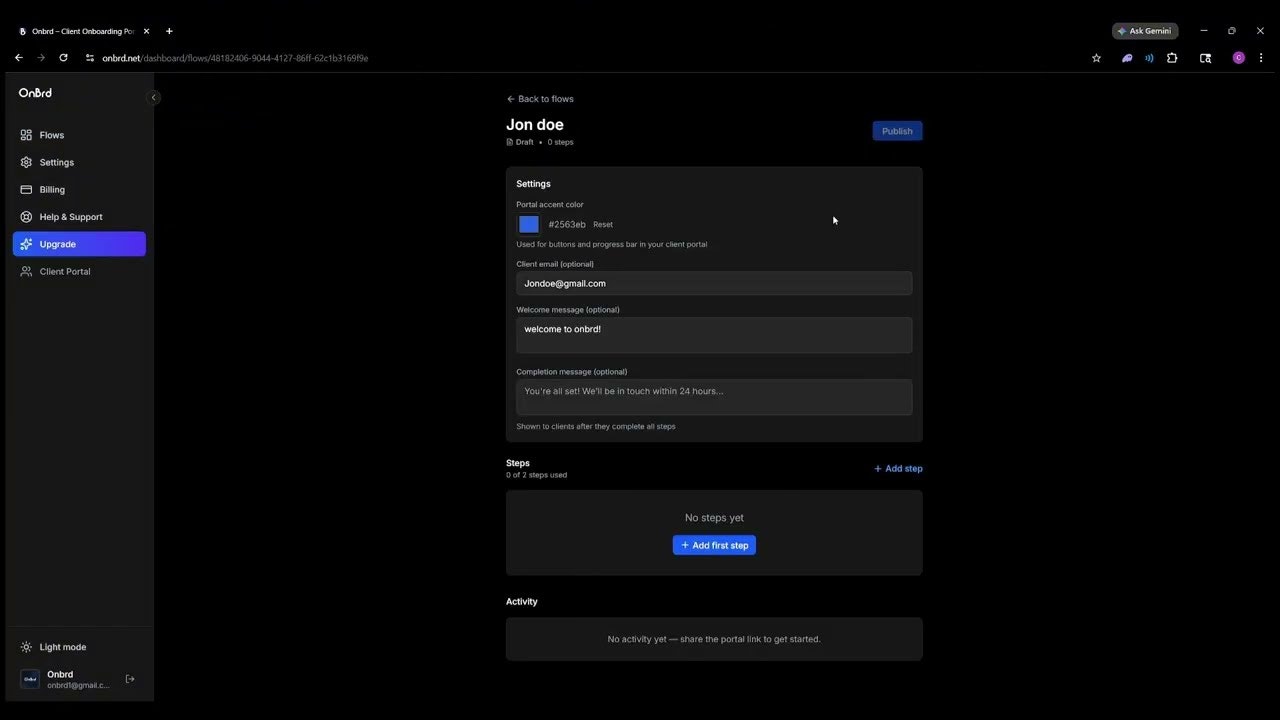Click the Publish button
This screenshot has height=720, width=1280.
click(x=897, y=131)
